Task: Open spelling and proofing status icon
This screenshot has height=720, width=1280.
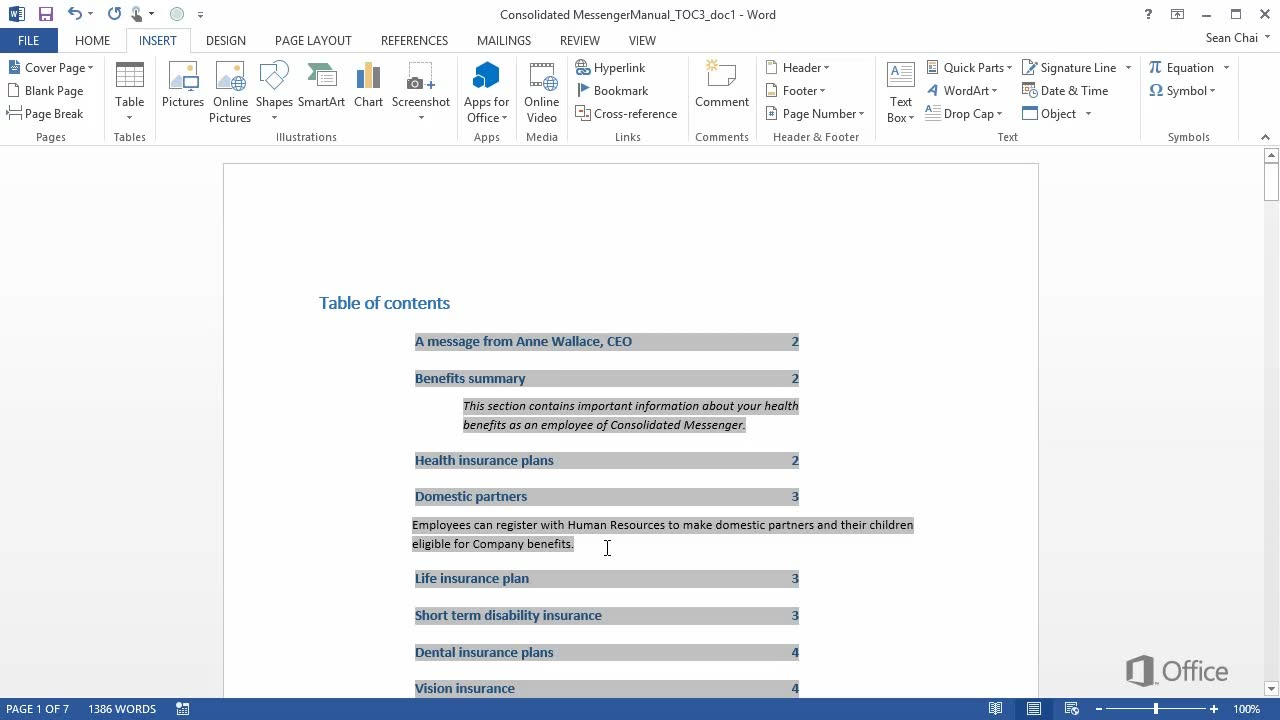Action: coord(183,708)
